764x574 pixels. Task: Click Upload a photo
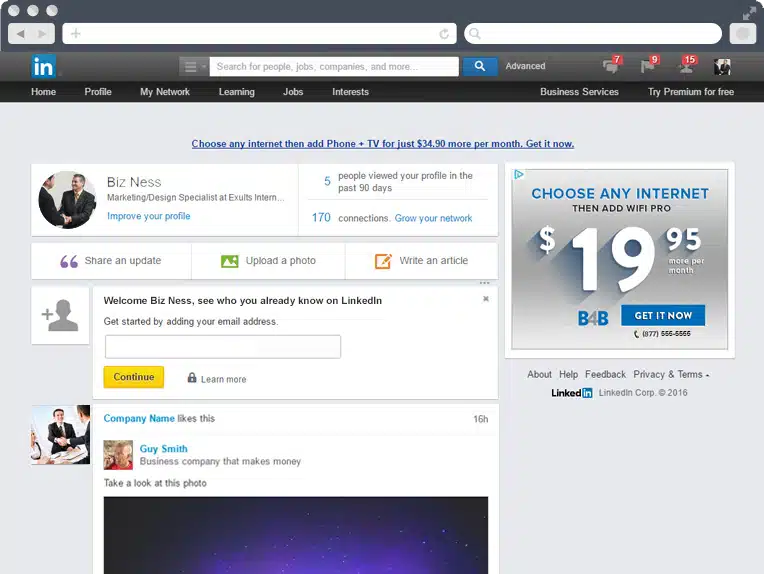point(281,261)
